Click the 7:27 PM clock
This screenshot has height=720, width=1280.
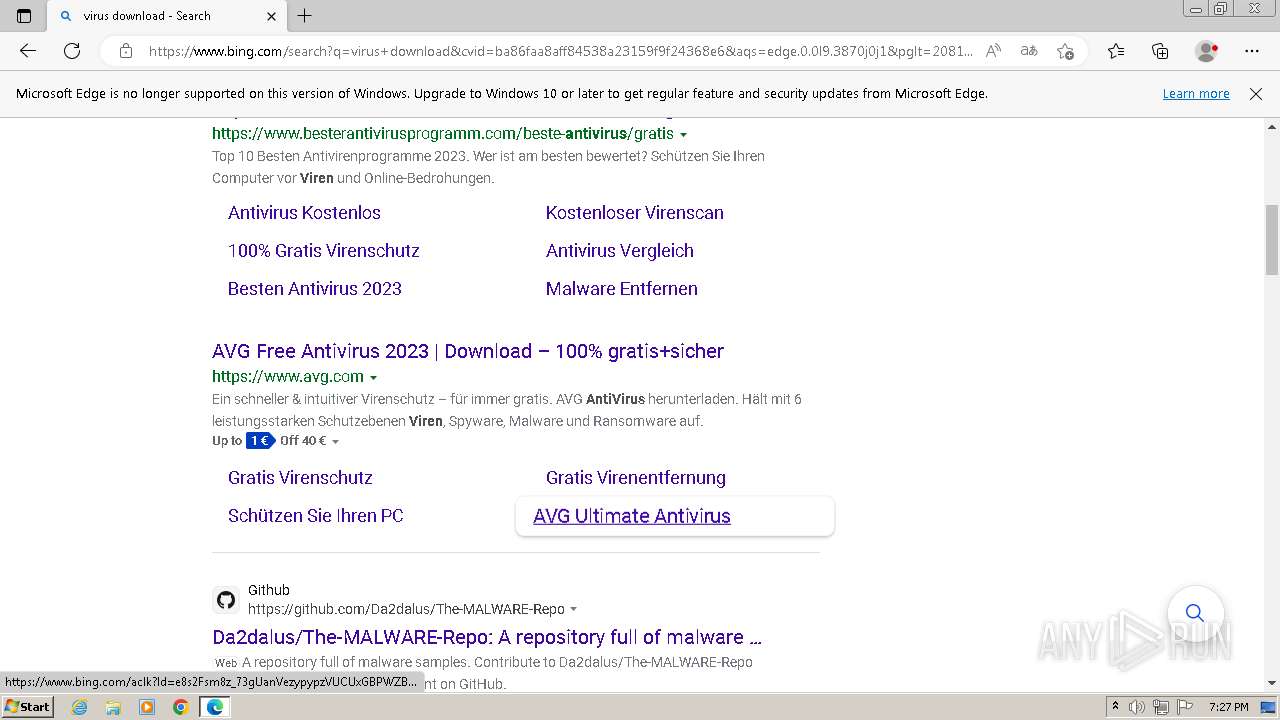pyautogui.click(x=1229, y=707)
